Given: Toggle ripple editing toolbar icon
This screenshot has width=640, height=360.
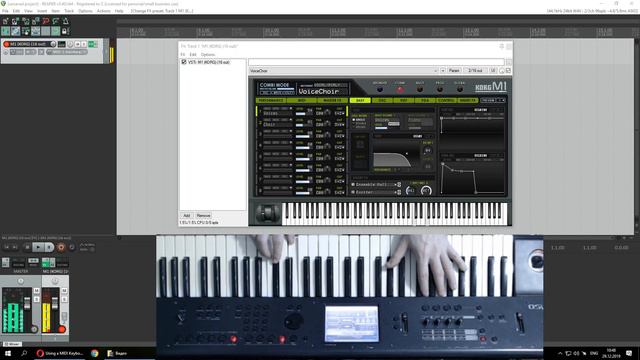Looking at the screenshot, I should 26,31.
